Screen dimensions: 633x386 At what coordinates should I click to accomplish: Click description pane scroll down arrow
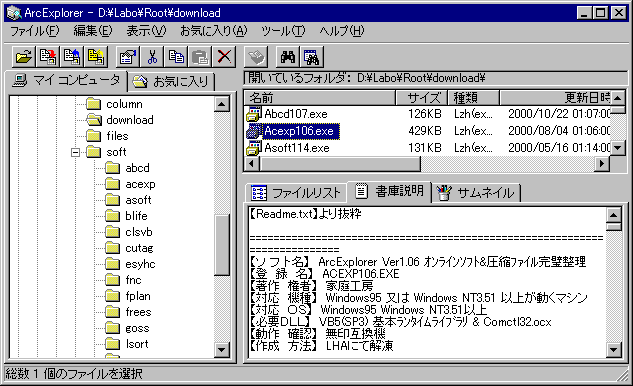(614, 350)
